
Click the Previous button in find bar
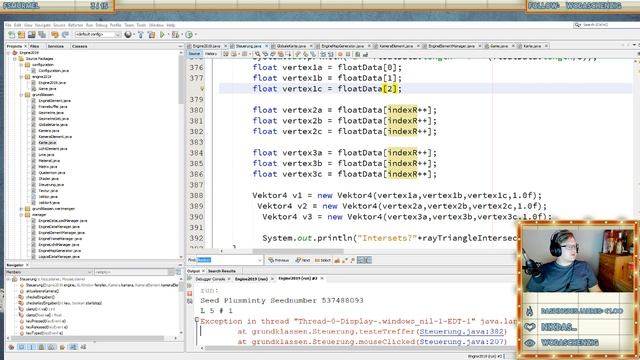[279, 260]
